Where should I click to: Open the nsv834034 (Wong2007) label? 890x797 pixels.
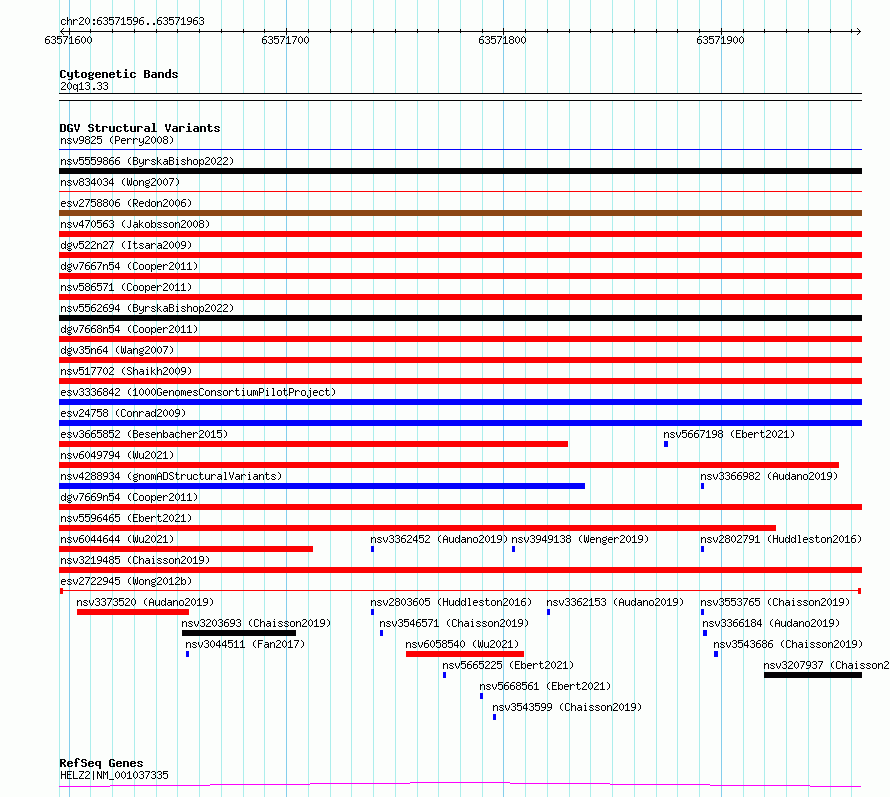pyautogui.click(x=120, y=182)
